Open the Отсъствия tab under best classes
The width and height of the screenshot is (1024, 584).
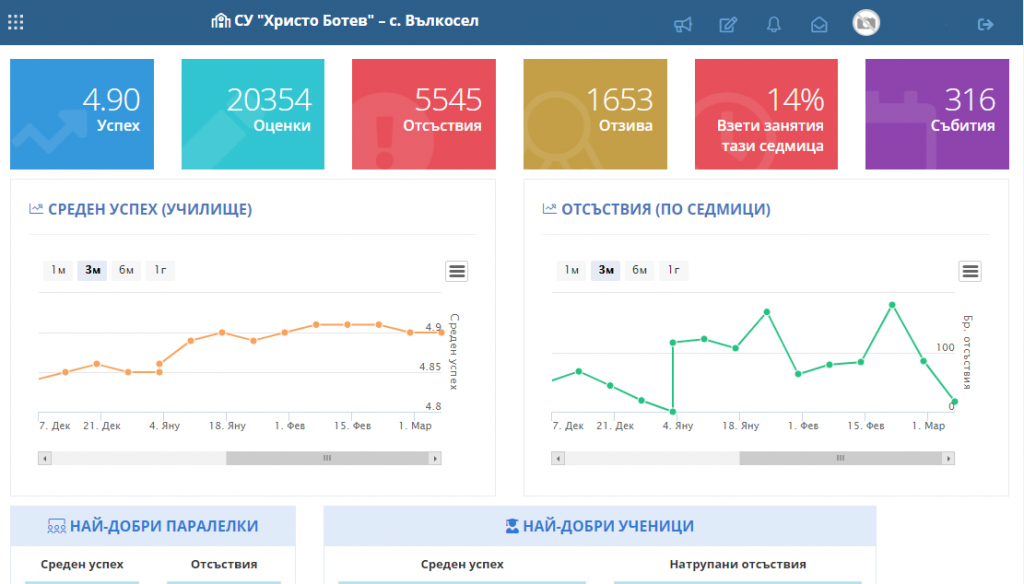(x=224, y=564)
